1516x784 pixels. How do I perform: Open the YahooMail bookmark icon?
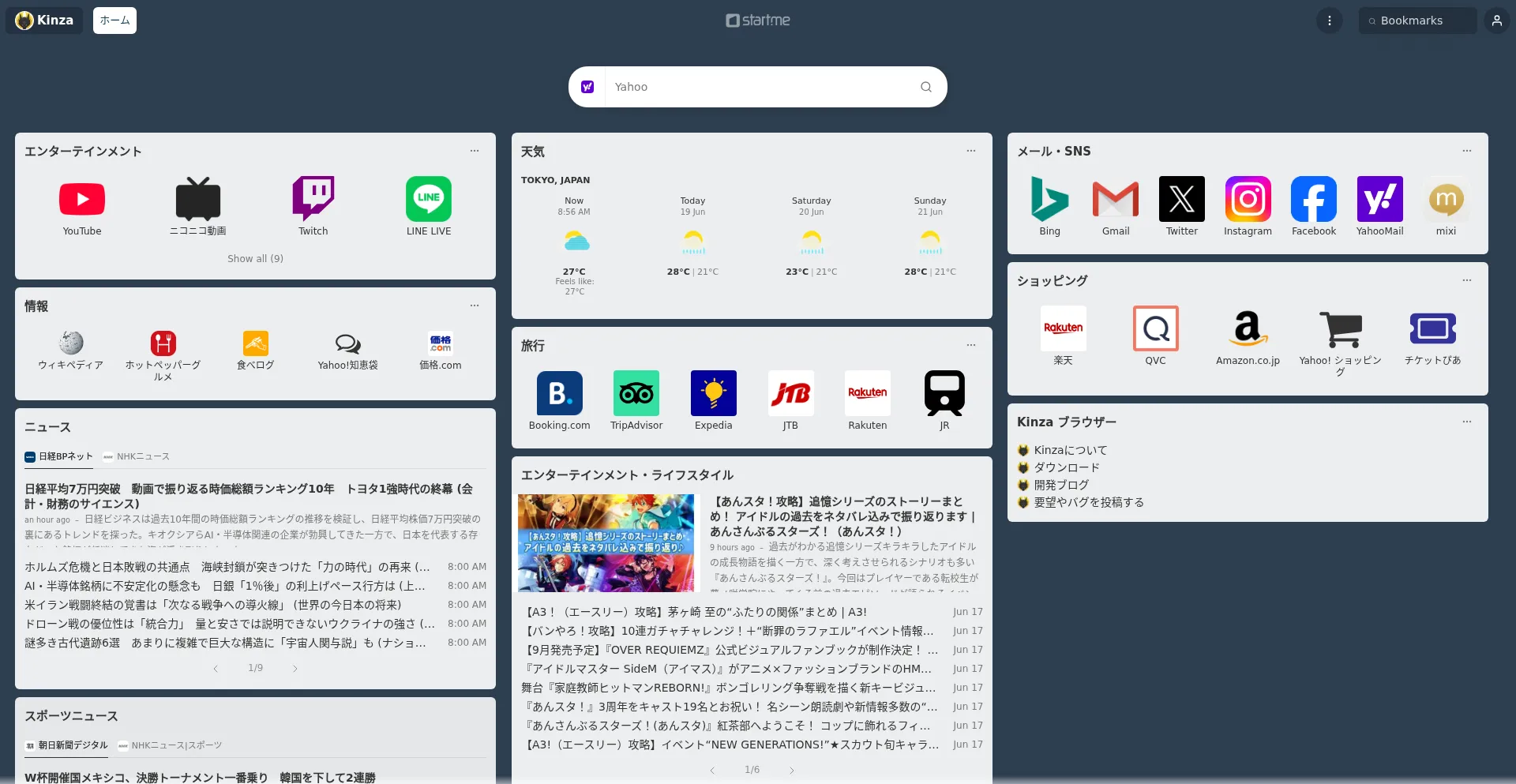click(1380, 199)
